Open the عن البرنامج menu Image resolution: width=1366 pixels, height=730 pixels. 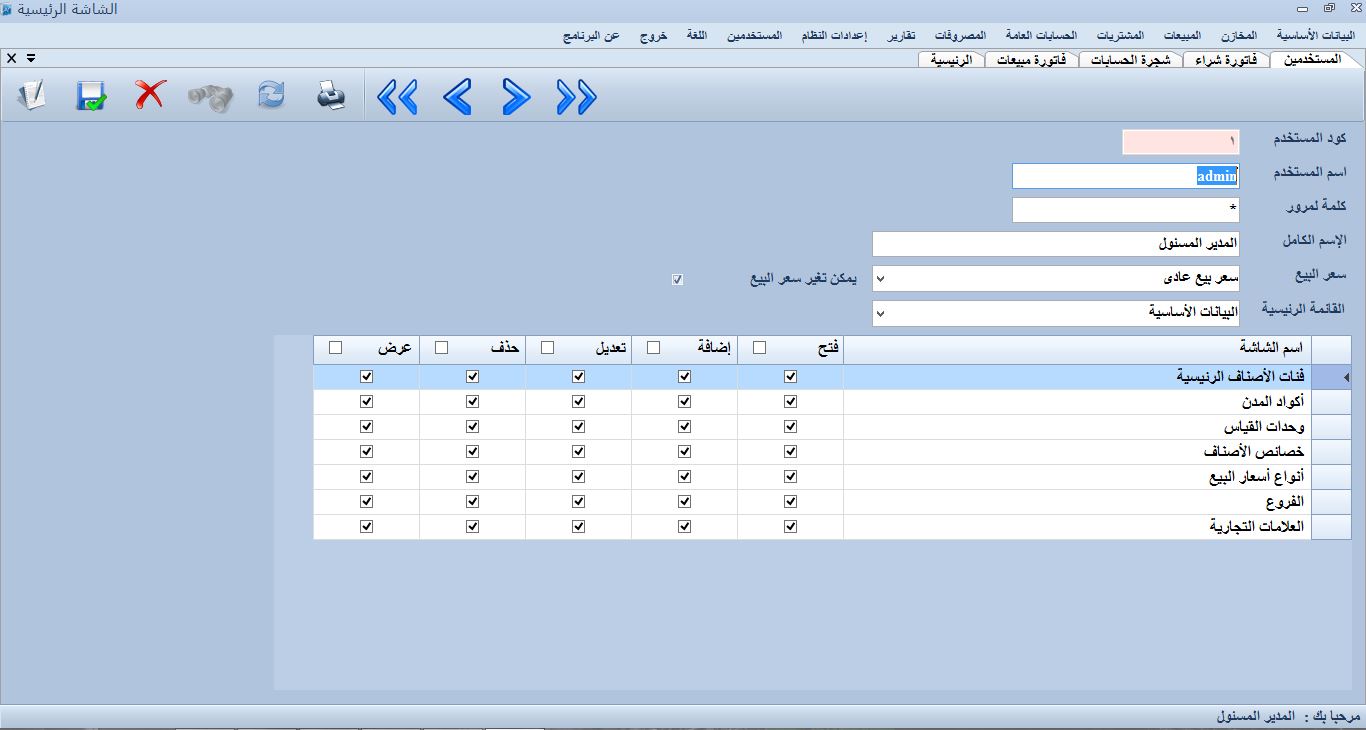pos(591,35)
